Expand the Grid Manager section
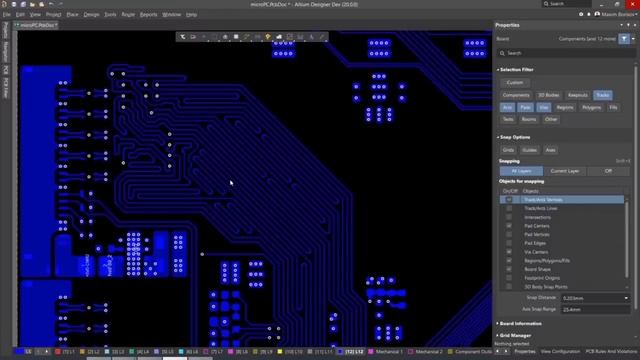Viewport: 640px width, 360px height. pyautogui.click(x=498, y=335)
